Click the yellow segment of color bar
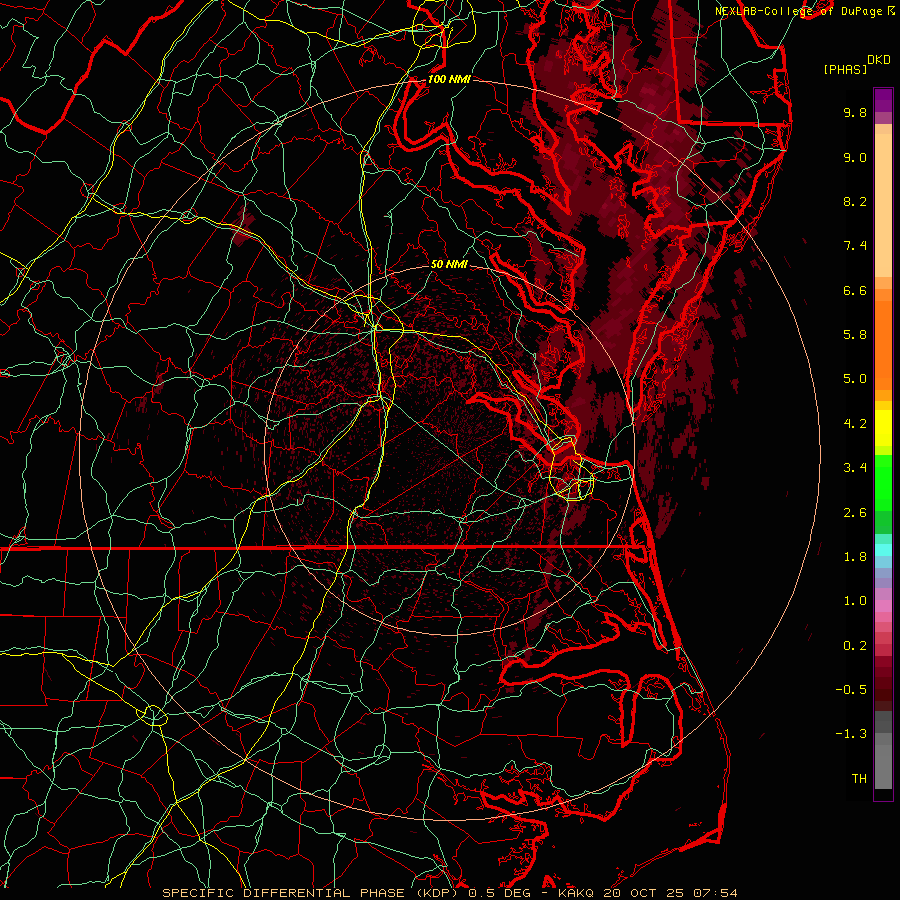 point(883,428)
